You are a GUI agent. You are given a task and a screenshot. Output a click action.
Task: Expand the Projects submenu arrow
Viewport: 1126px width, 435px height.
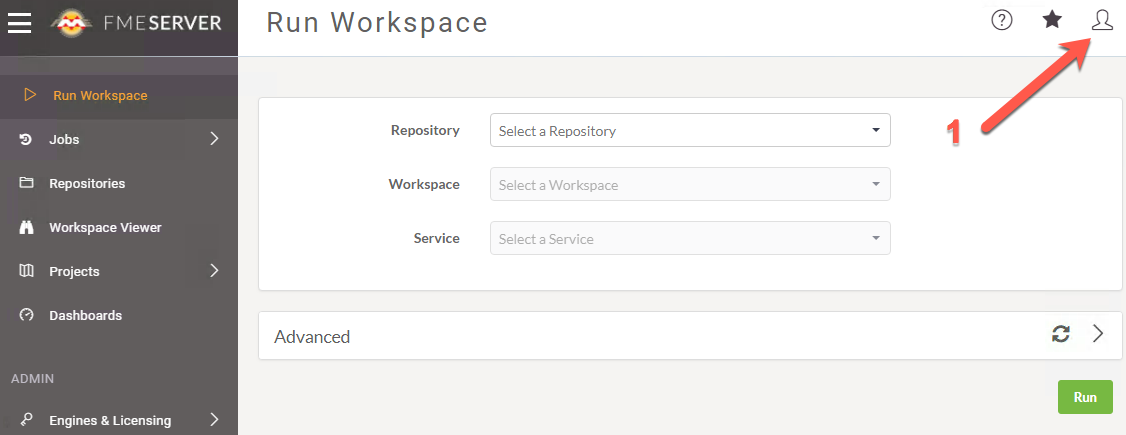point(214,272)
